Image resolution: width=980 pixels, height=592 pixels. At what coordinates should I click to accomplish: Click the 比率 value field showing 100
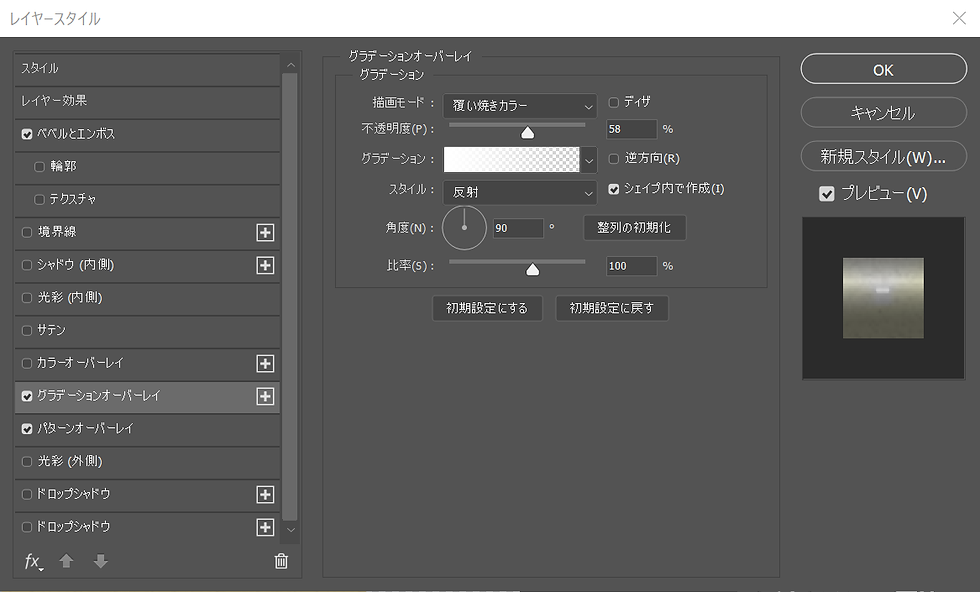[x=631, y=266]
